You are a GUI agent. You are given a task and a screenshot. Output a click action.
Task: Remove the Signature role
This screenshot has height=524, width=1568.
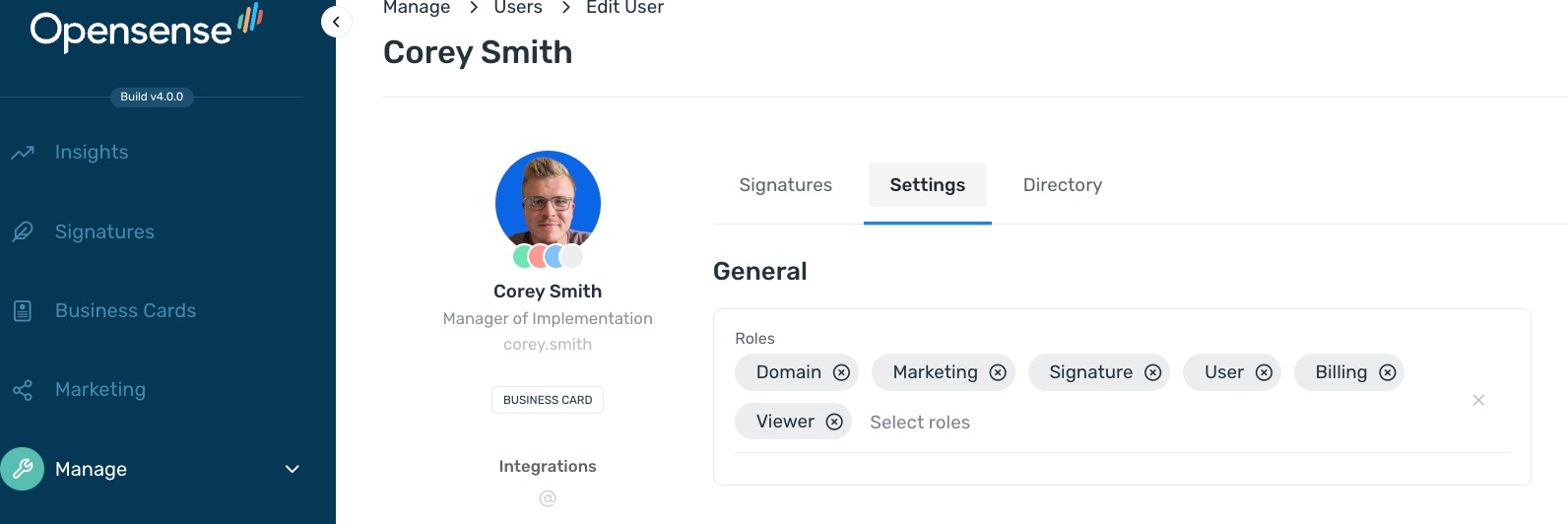click(x=1152, y=372)
